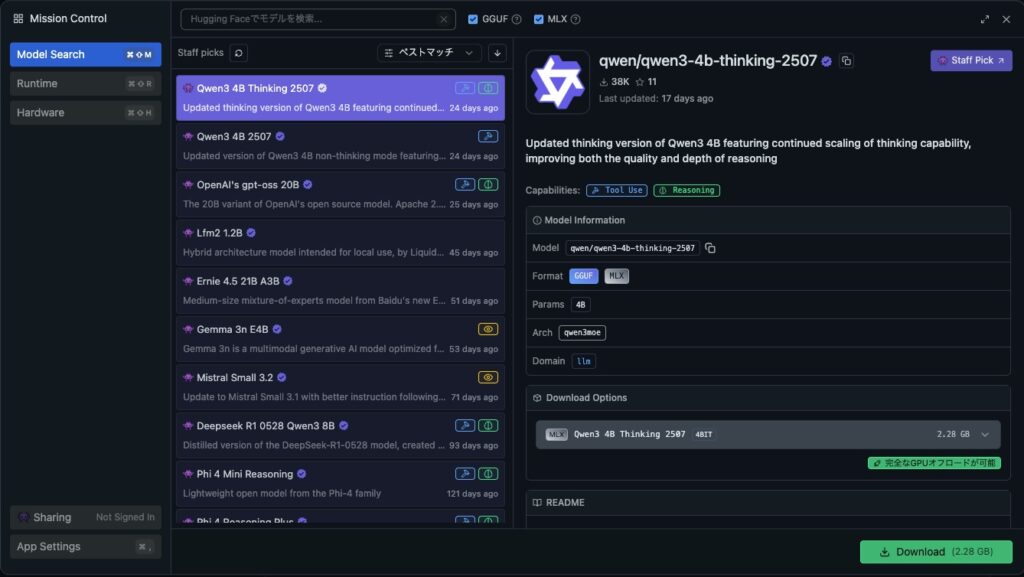This screenshot has width=1024, height=577.
Task: Click the Download (2.28 GB) button
Action: pyautogui.click(x=936, y=552)
